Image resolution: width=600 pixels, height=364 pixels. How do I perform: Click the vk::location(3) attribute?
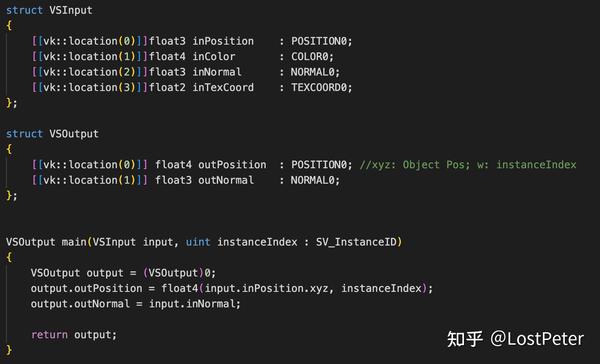click(90, 88)
